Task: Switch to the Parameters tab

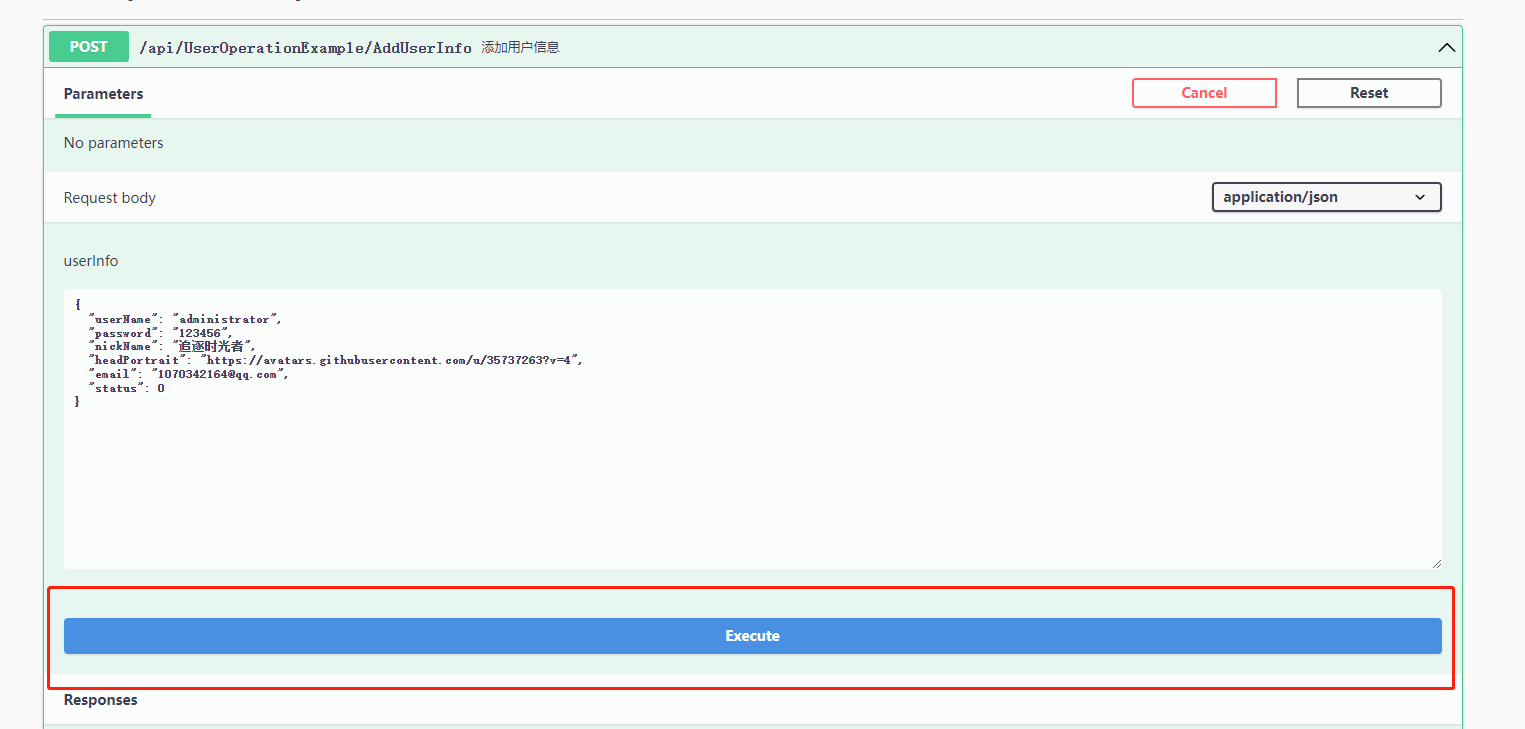Action: [103, 94]
